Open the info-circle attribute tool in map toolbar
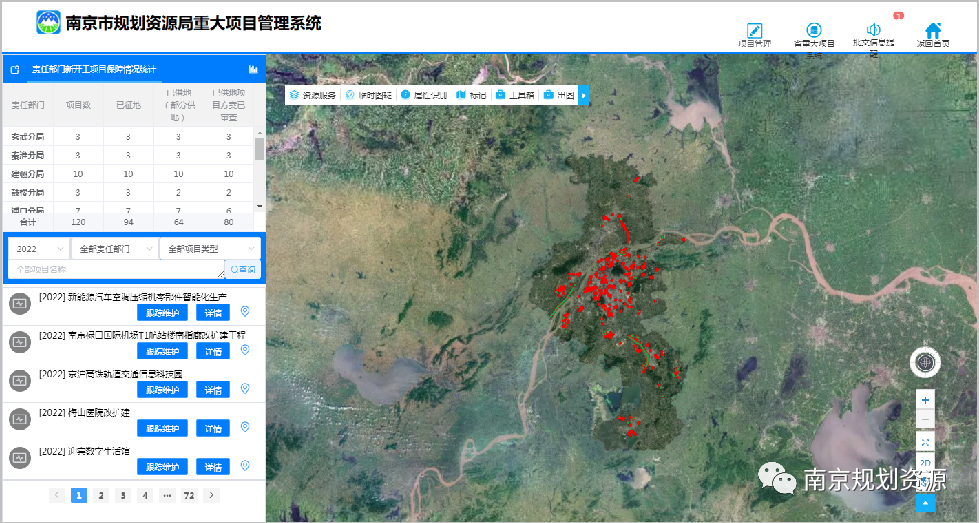Viewport: 979px width, 523px height. tap(424, 95)
